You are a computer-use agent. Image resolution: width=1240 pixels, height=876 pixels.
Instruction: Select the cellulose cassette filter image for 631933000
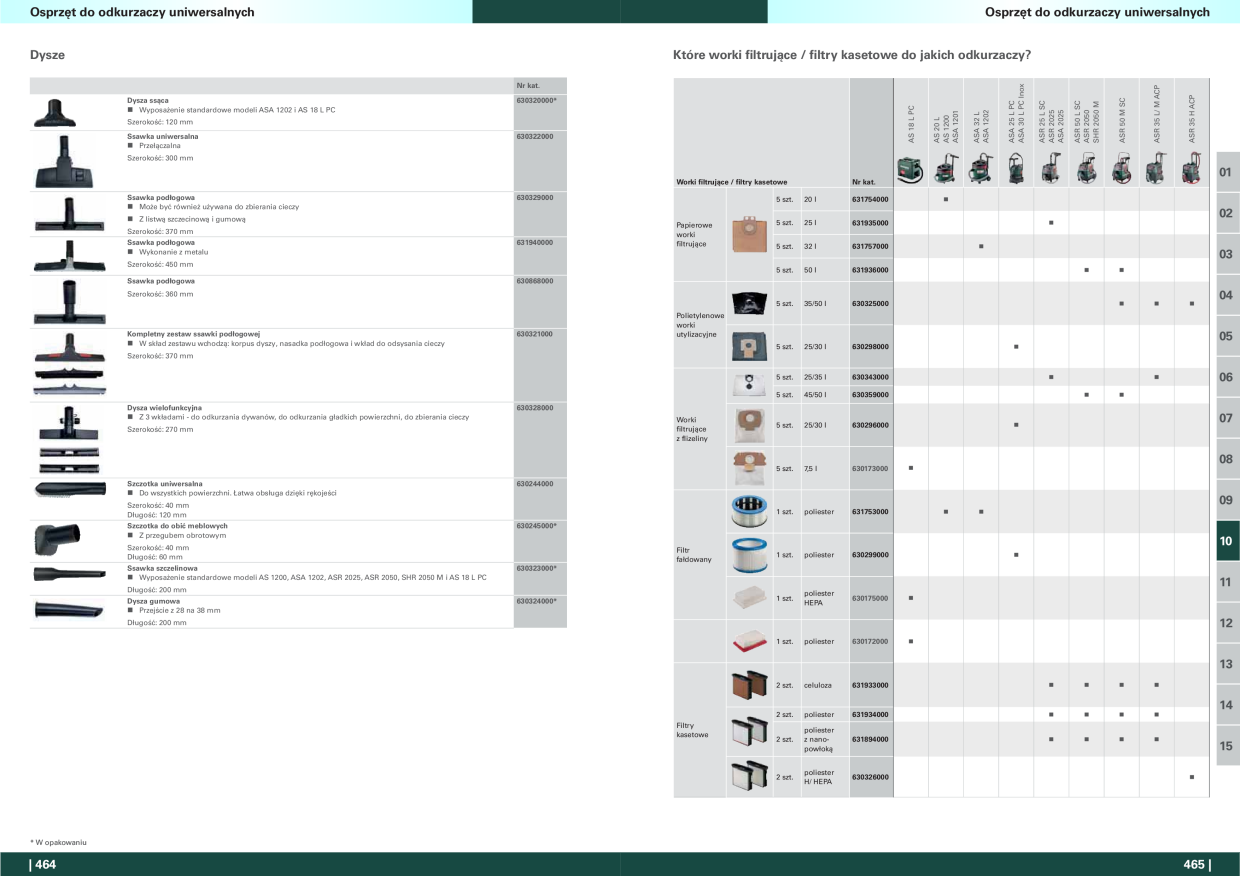coord(749,685)
